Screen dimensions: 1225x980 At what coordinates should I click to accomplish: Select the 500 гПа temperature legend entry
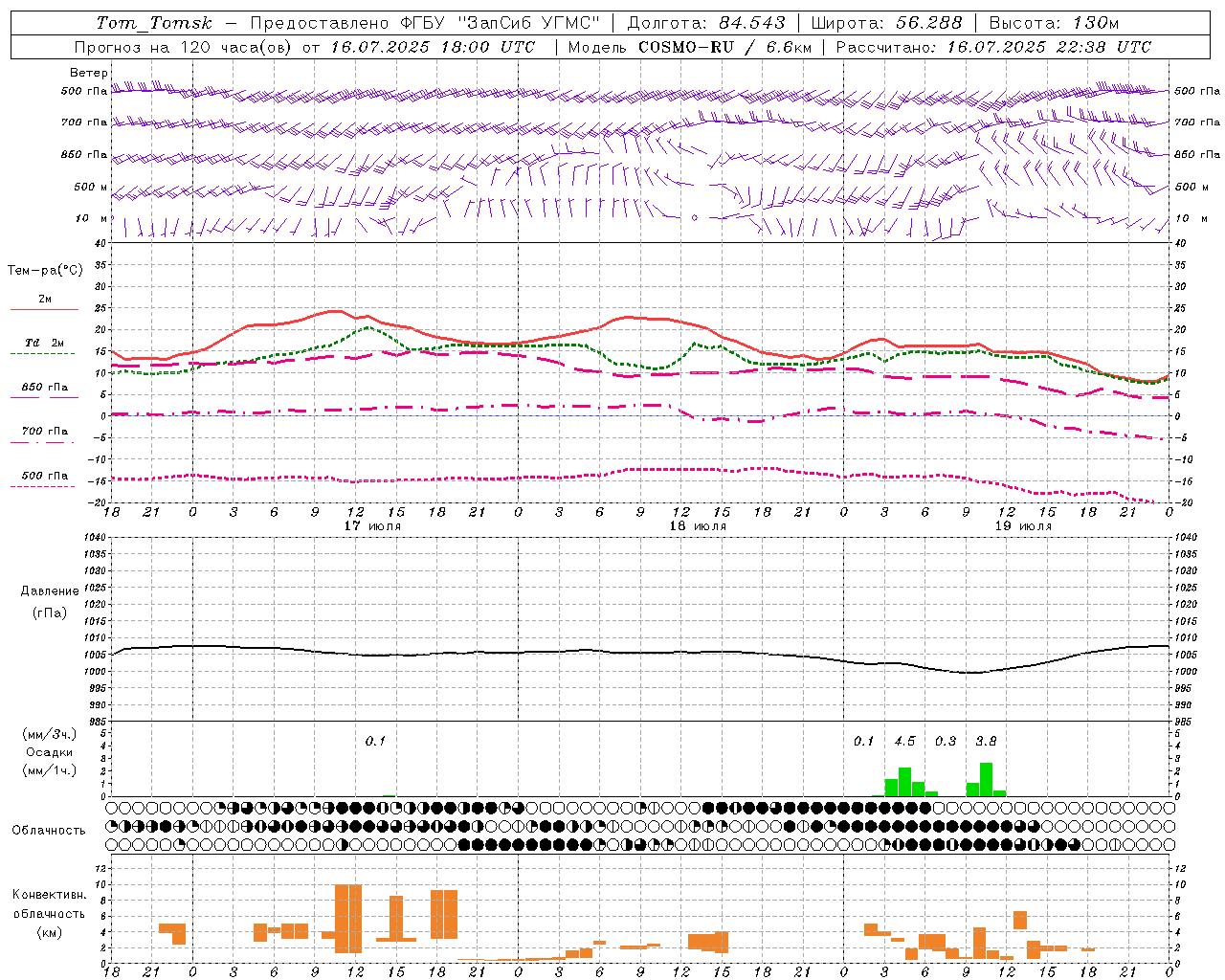[x=44, y=479]
